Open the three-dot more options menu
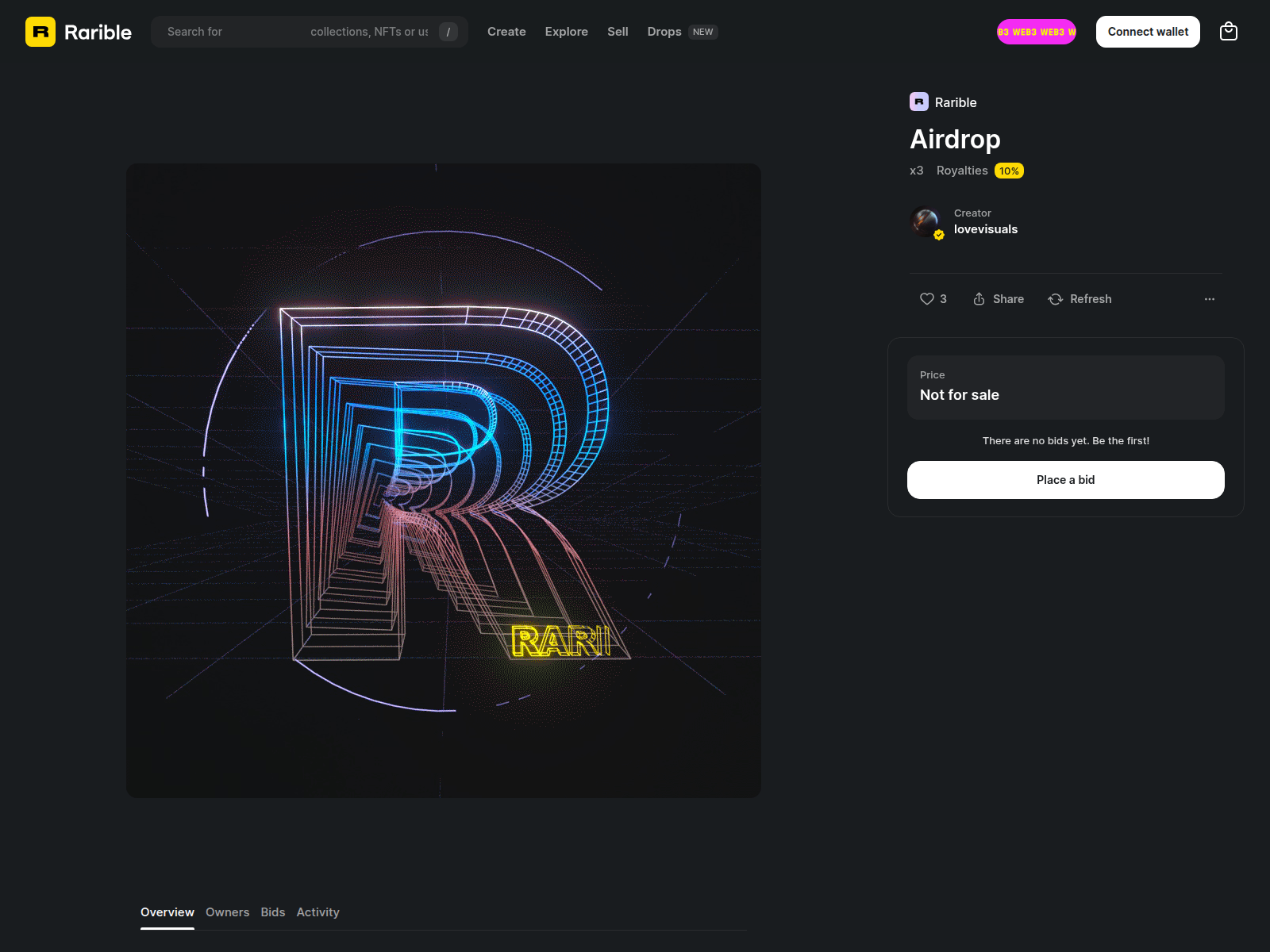Viewport: 1270px width, 952px height. pyautogui.click(x=1209, y=299)
